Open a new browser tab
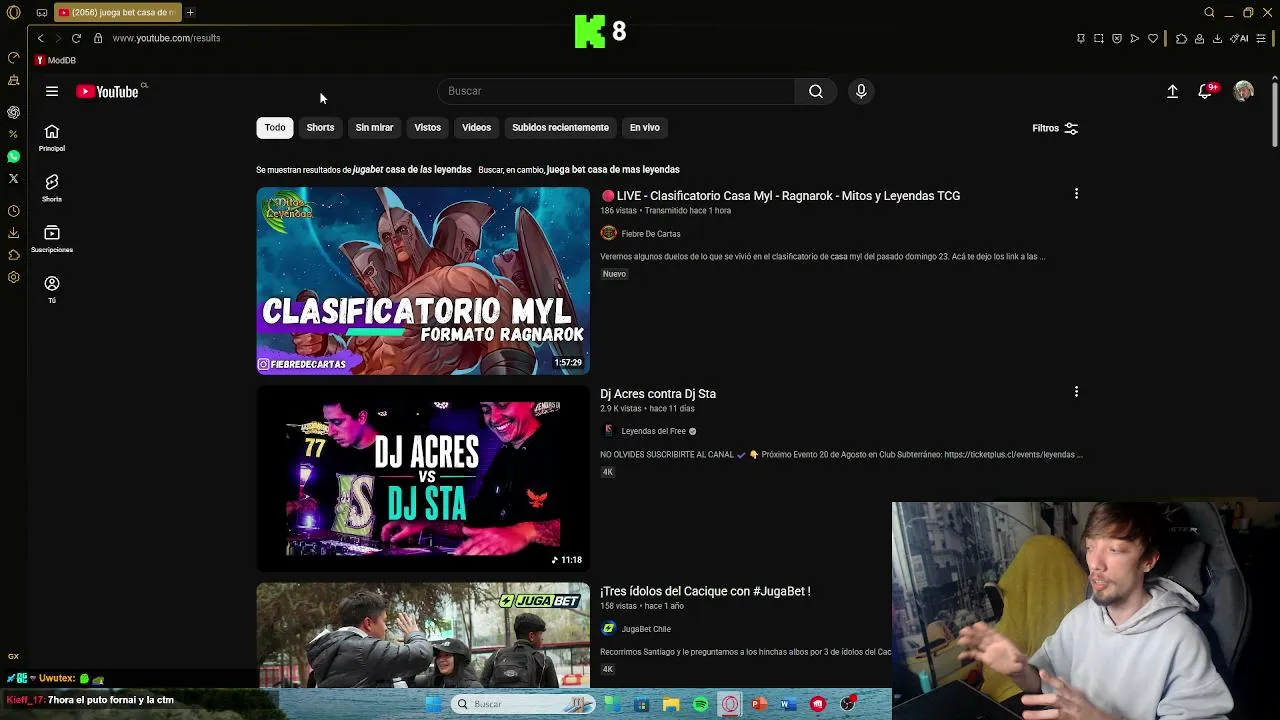Screen dimensions: 1280x720 tap(190, 12)
